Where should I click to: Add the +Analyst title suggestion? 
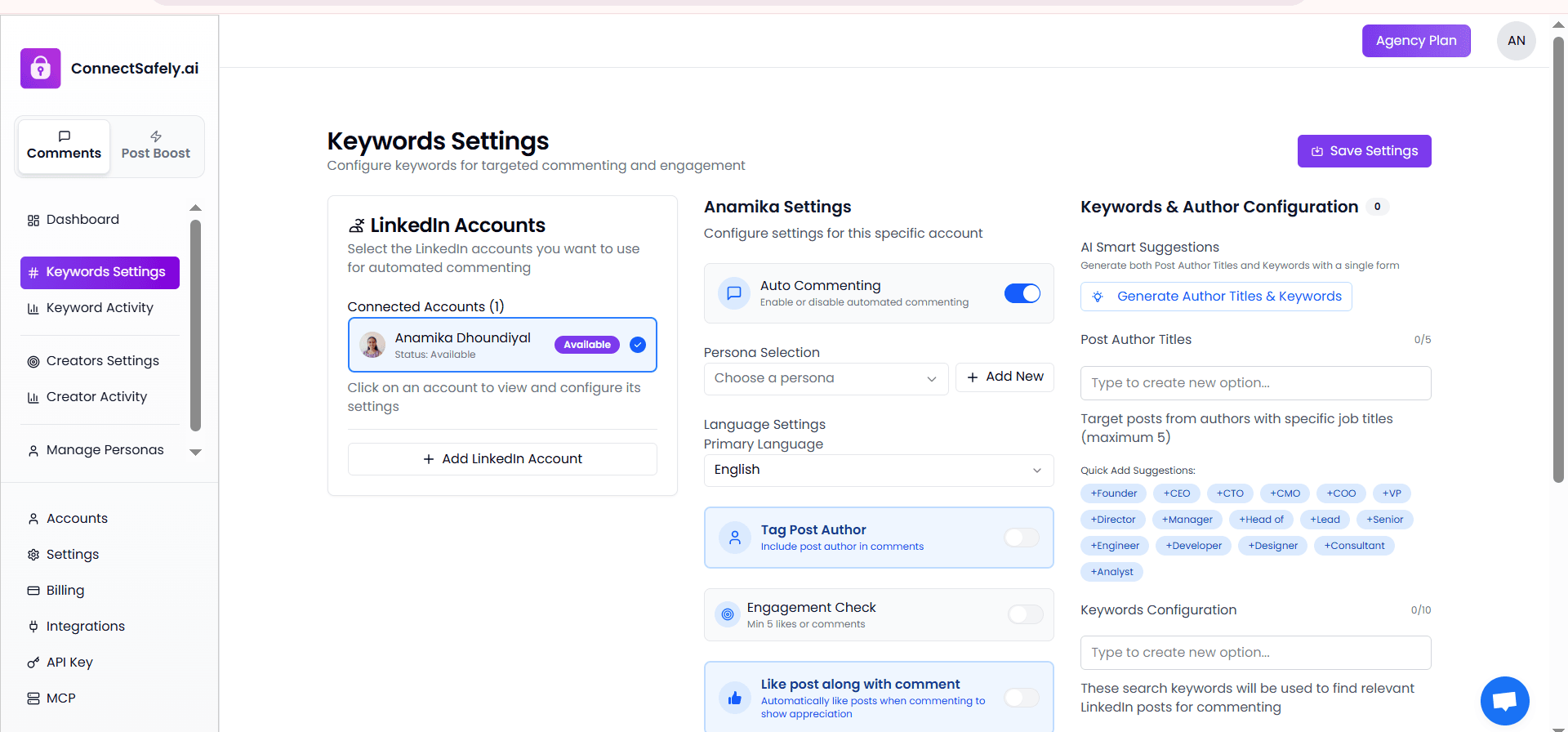pyautogui.click(x=1111, y=572)
